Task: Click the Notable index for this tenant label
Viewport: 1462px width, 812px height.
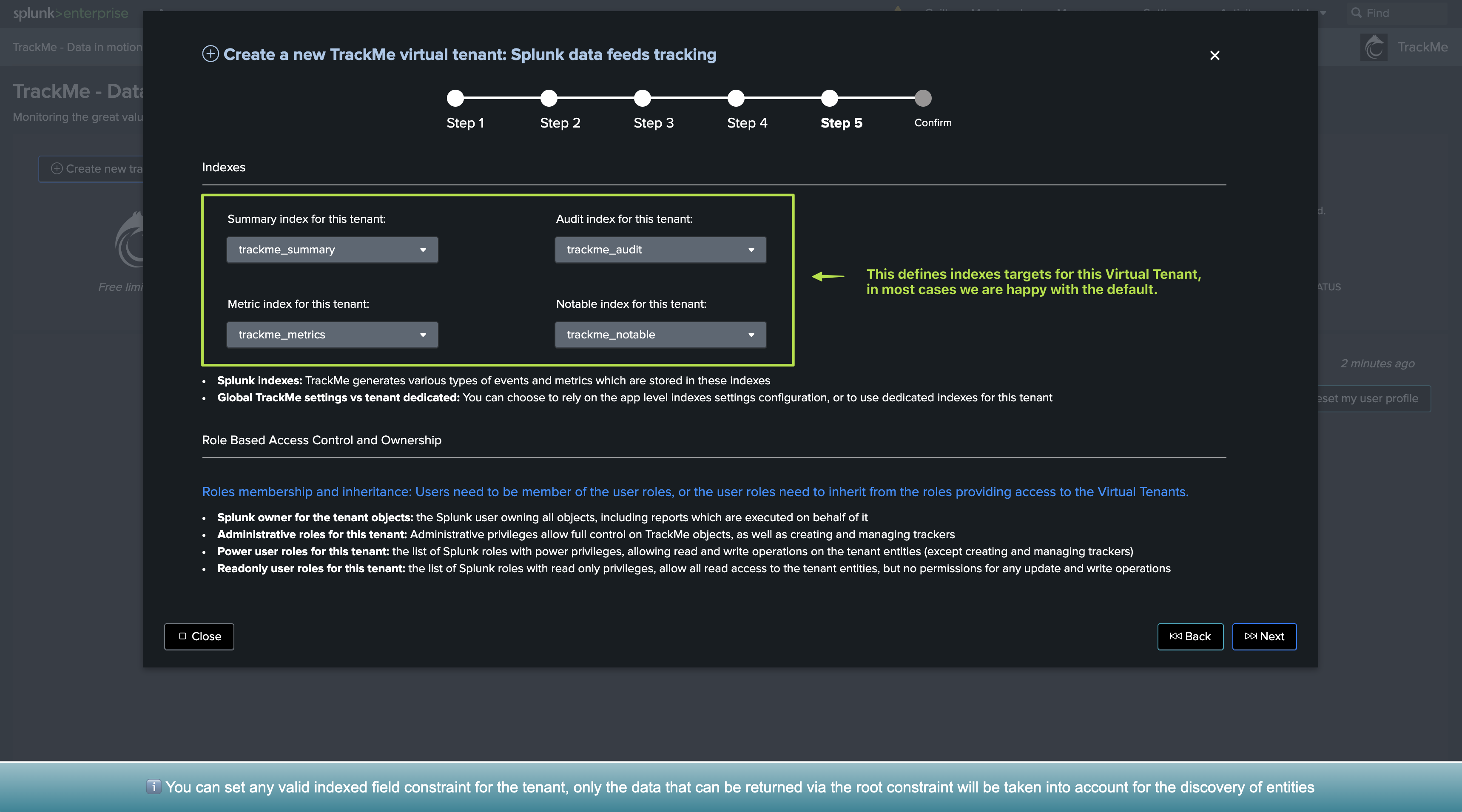Action: point(631,304)
